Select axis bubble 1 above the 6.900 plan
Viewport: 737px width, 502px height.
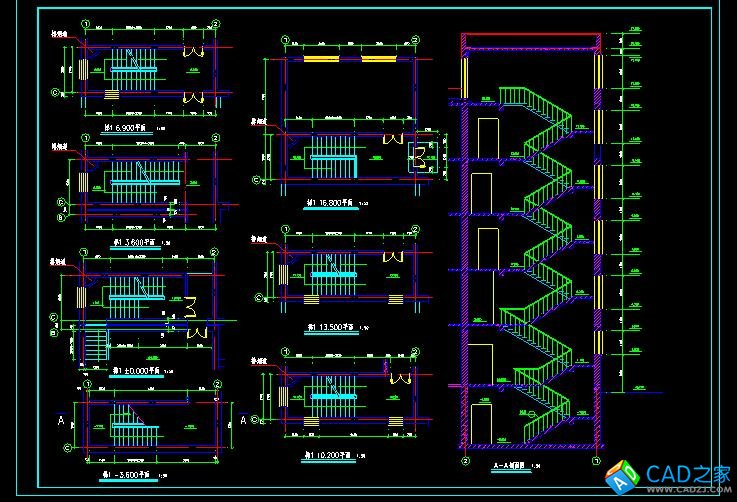(x=86, y=24)
